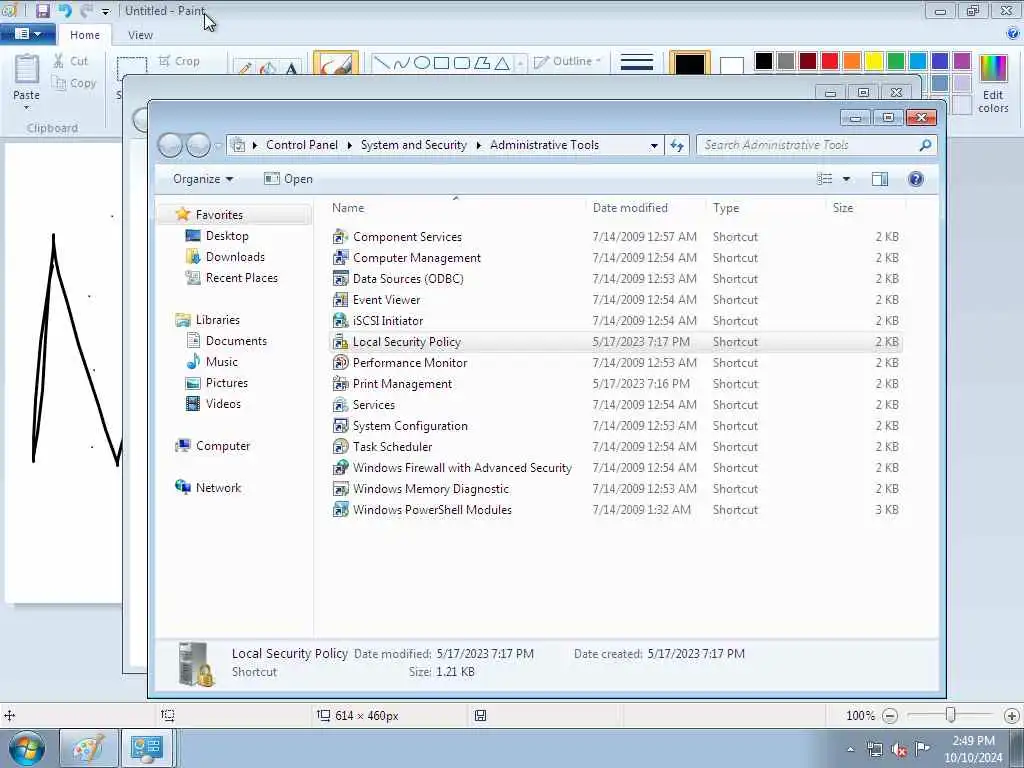Select System Configuration icon
The image size is (1024, 768).
click(340, 425)
